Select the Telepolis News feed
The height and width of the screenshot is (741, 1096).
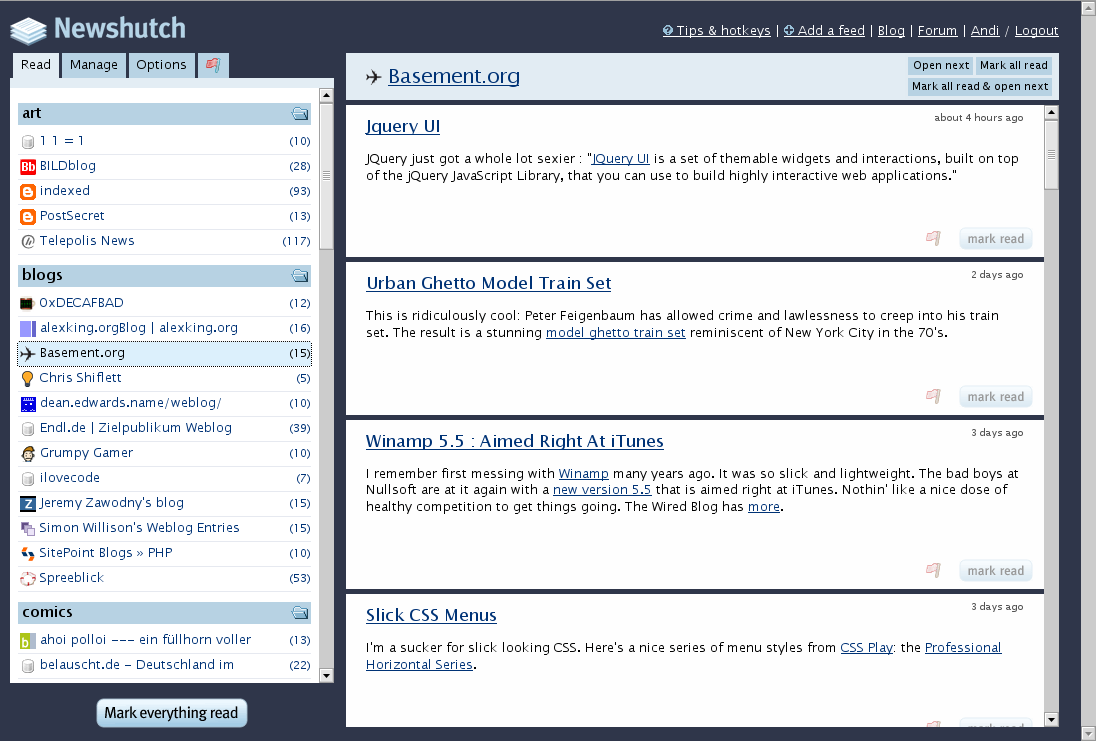pos(164,241)
